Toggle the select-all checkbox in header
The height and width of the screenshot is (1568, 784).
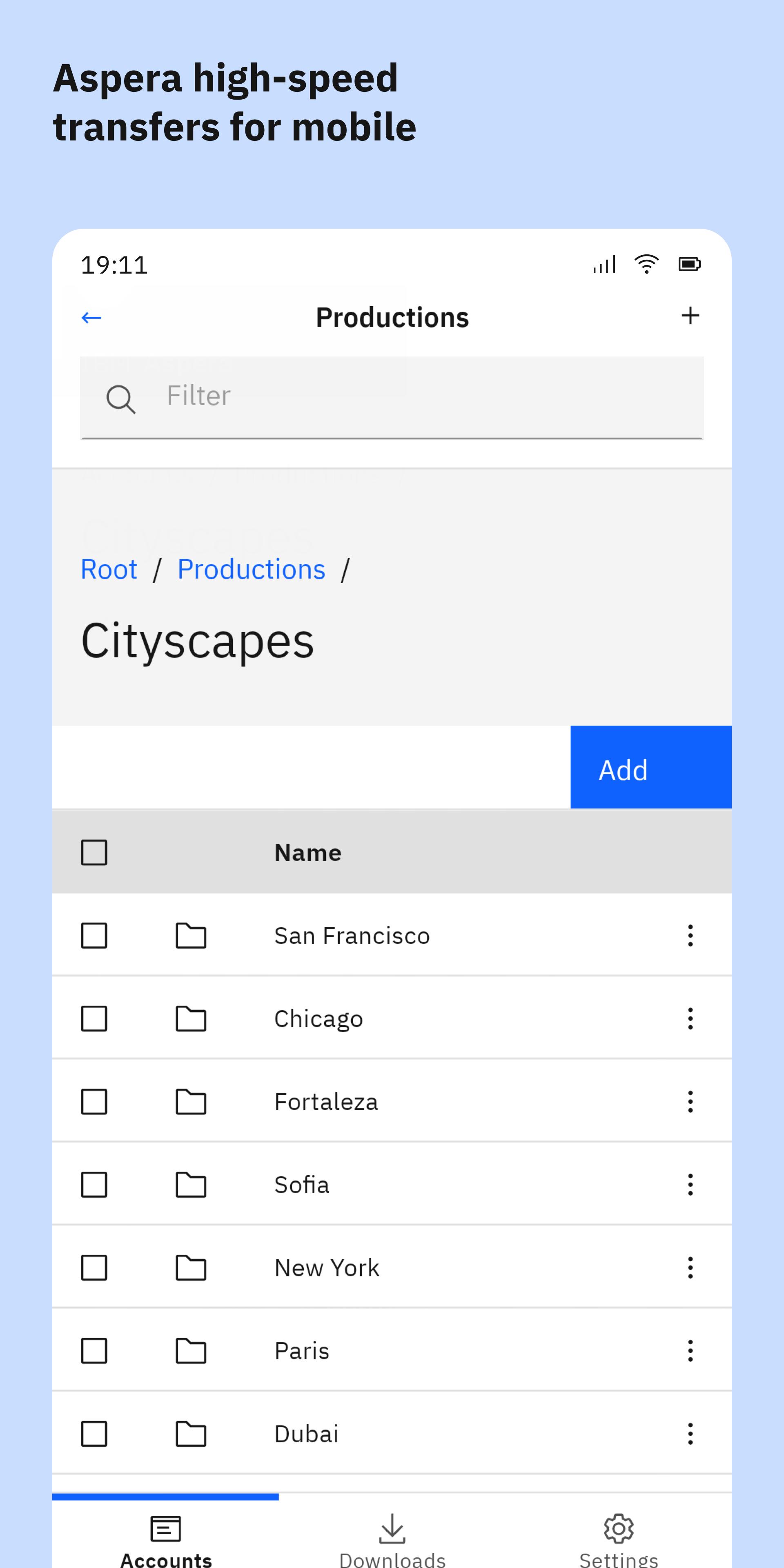[x=94, y=852]
